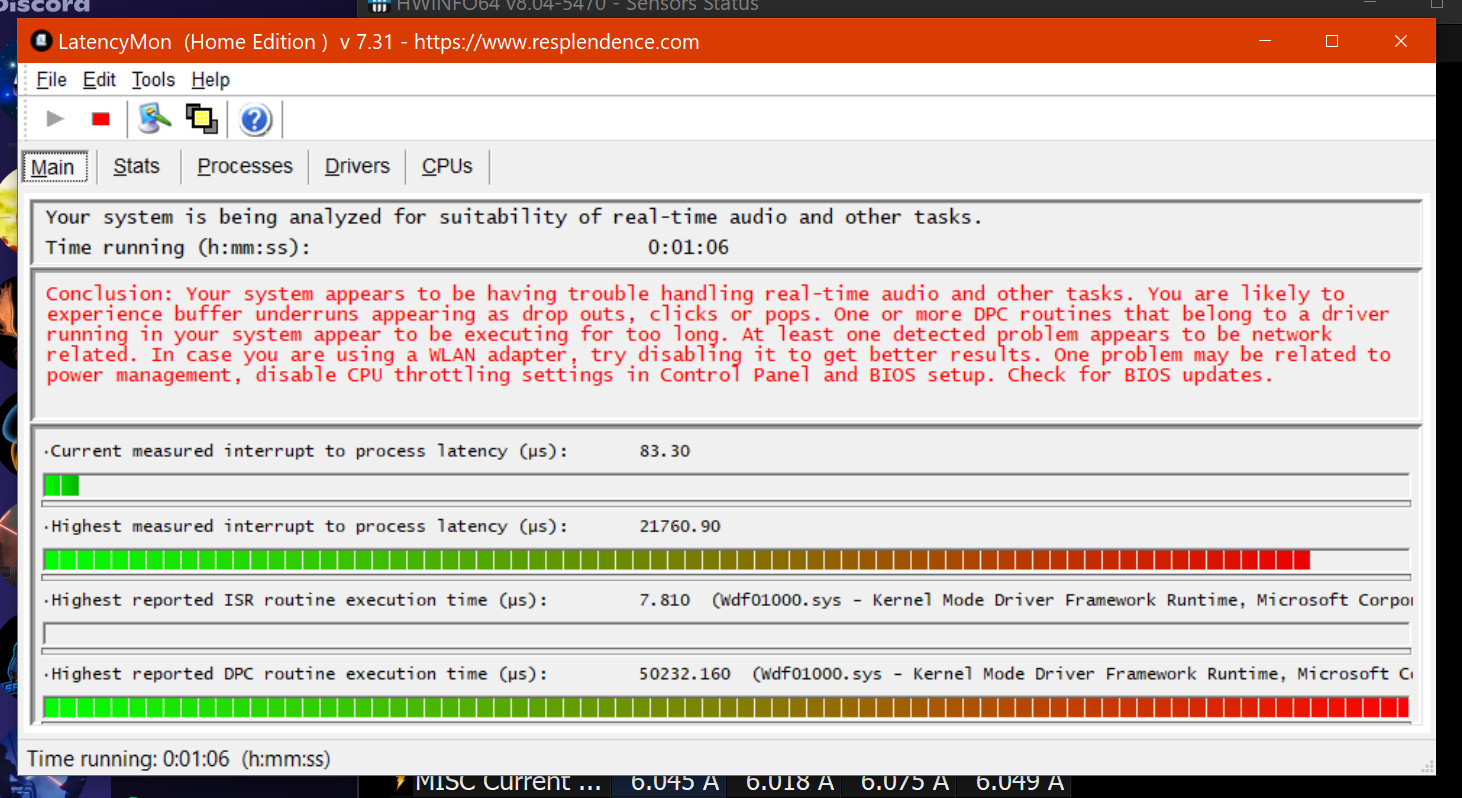The image size is (1462, 798).
Task: Open help via the blue question mark icon
Action: 255,120
